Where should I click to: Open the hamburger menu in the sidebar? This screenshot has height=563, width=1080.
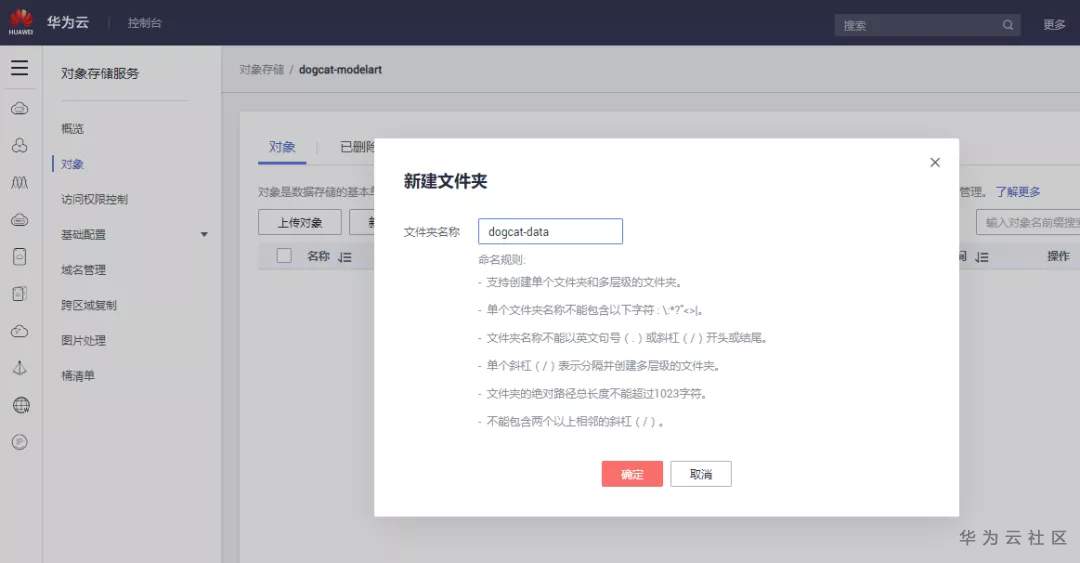(20, 68)
